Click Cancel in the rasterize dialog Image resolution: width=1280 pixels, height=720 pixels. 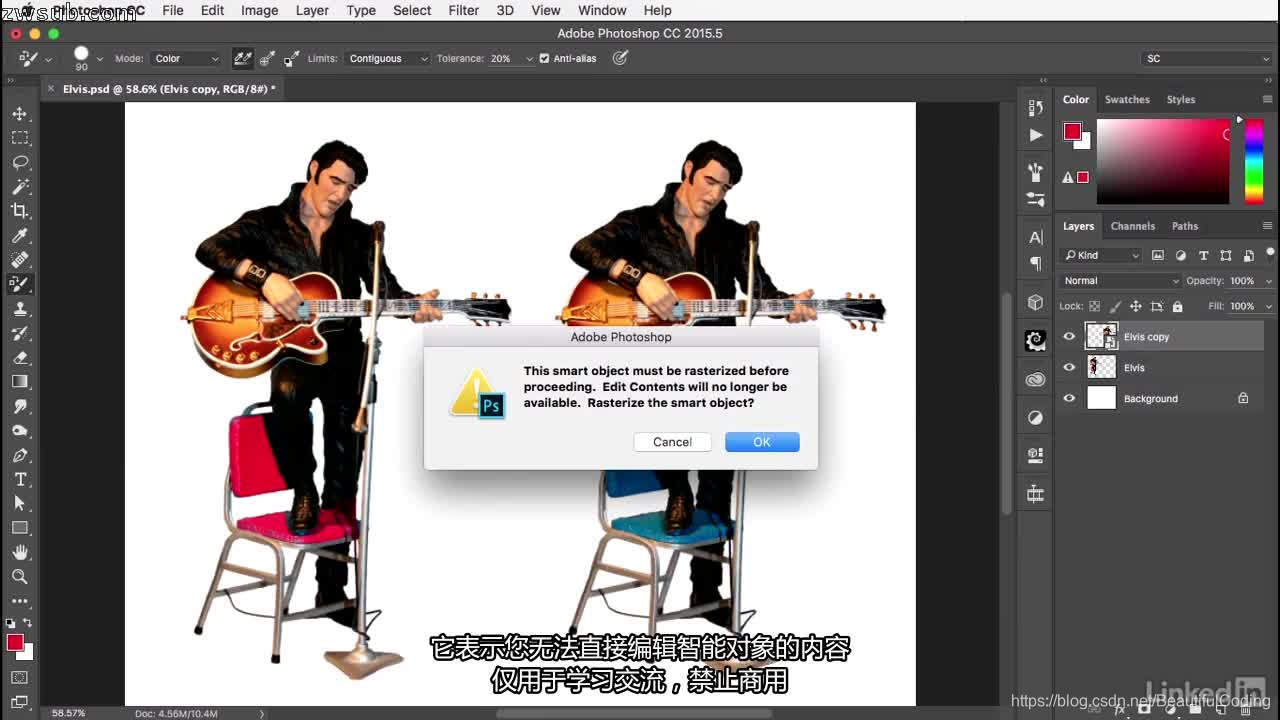tap(672, 442)
